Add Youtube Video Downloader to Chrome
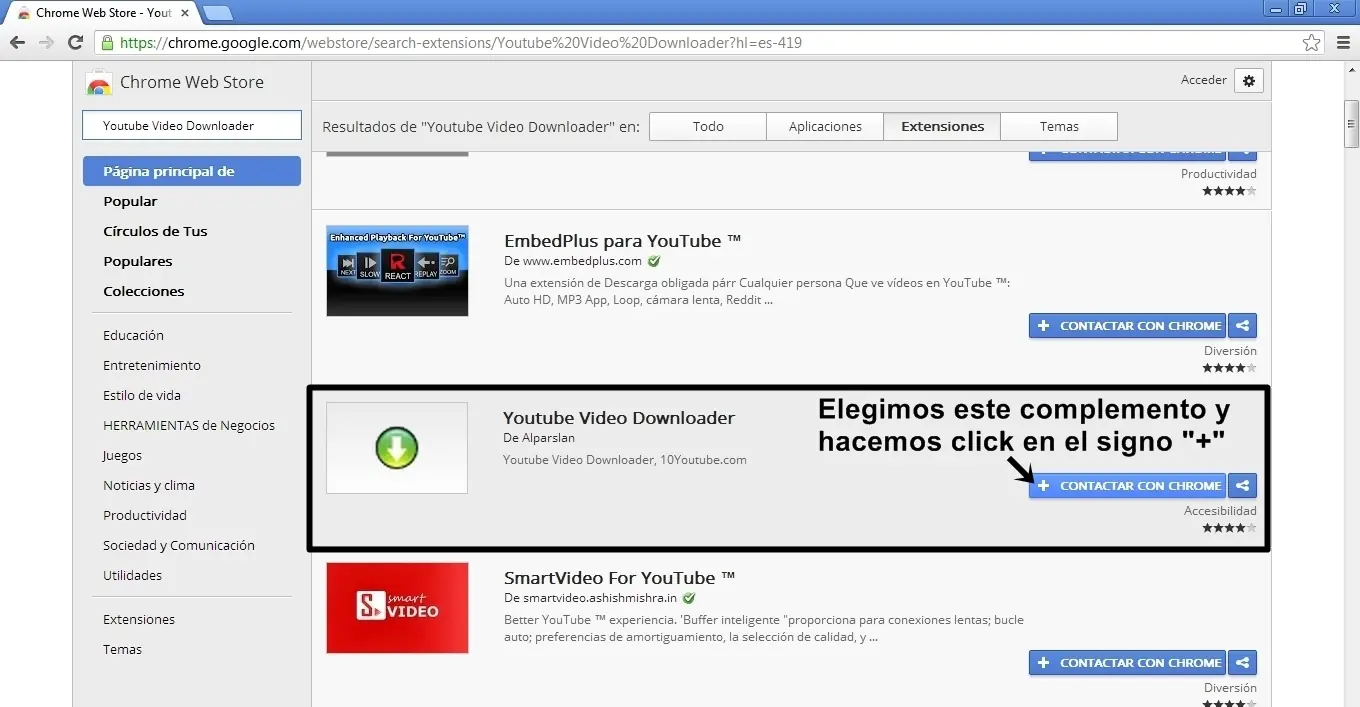 [1127, 486]
